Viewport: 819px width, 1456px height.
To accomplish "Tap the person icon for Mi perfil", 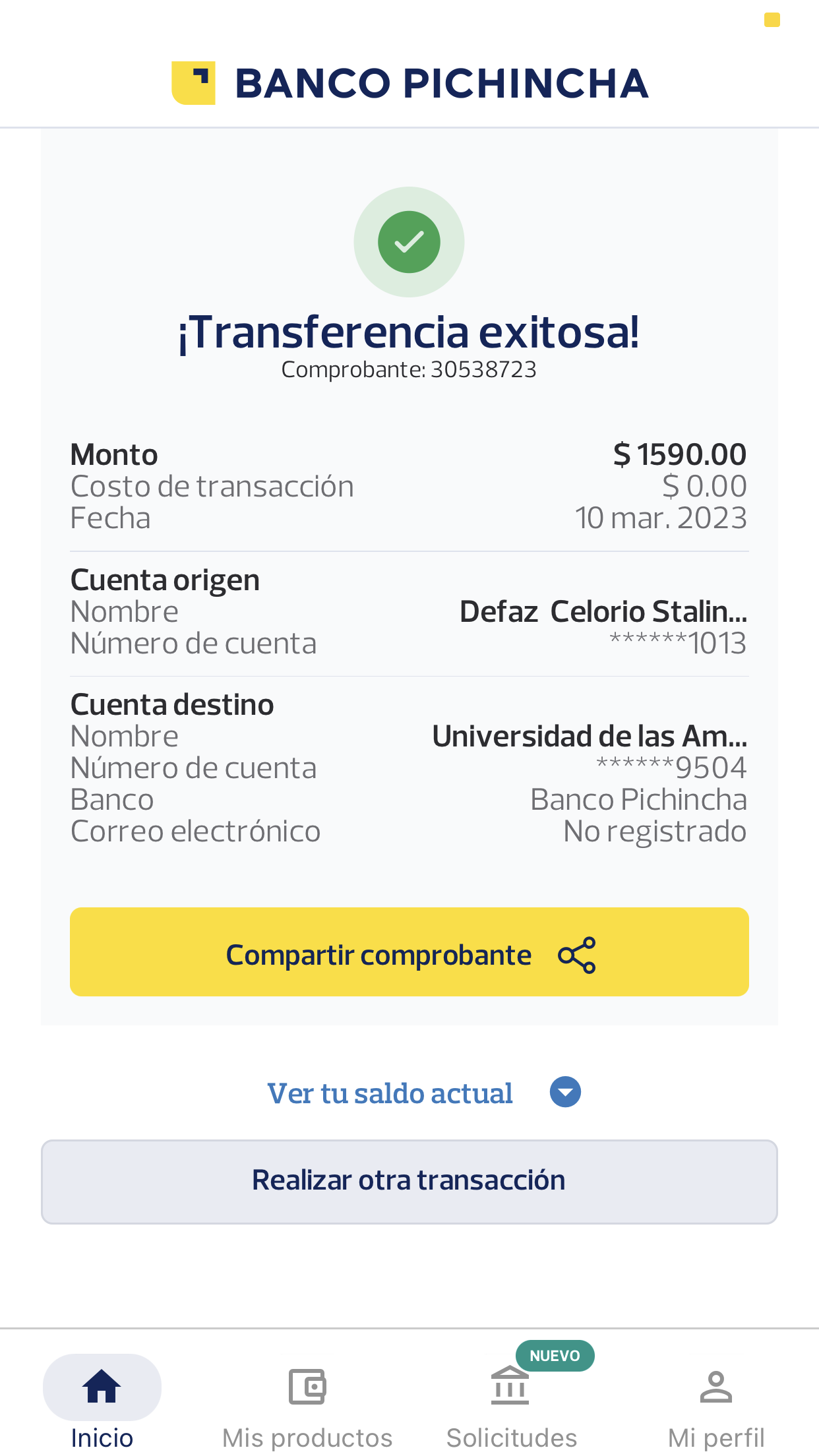I will pos(716,1387).
